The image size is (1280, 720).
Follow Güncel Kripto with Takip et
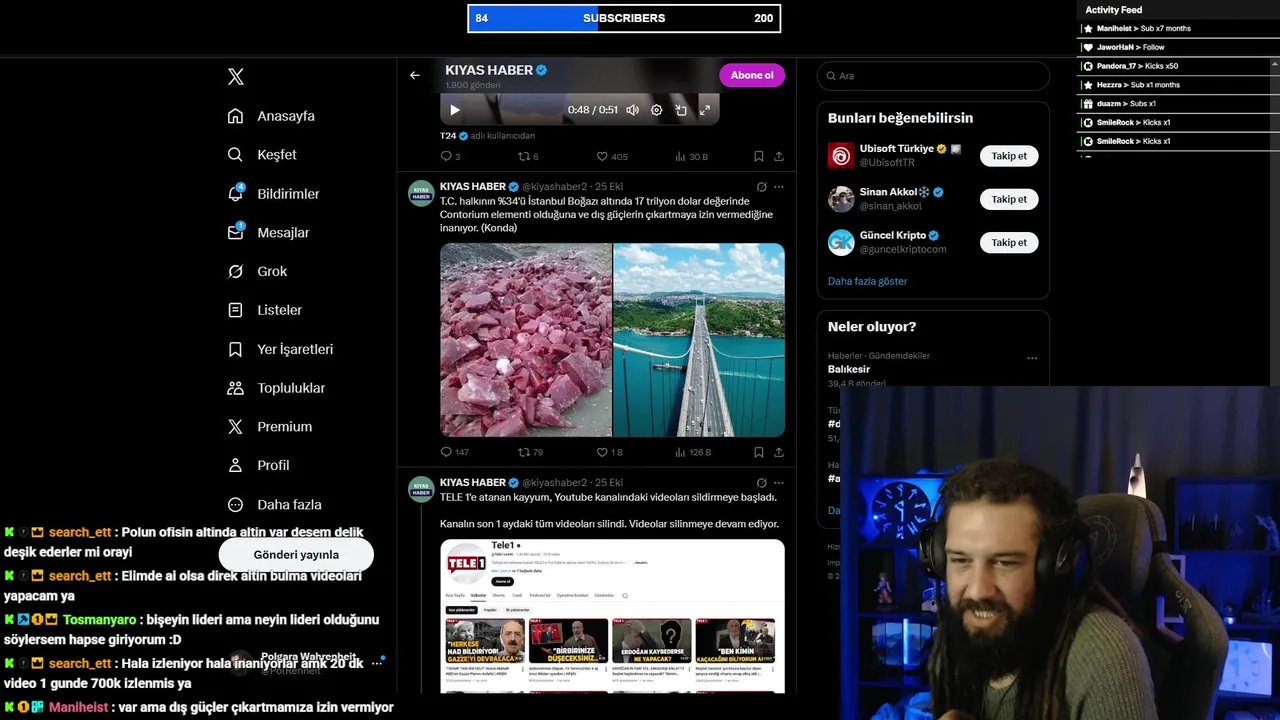[1009, 242]
